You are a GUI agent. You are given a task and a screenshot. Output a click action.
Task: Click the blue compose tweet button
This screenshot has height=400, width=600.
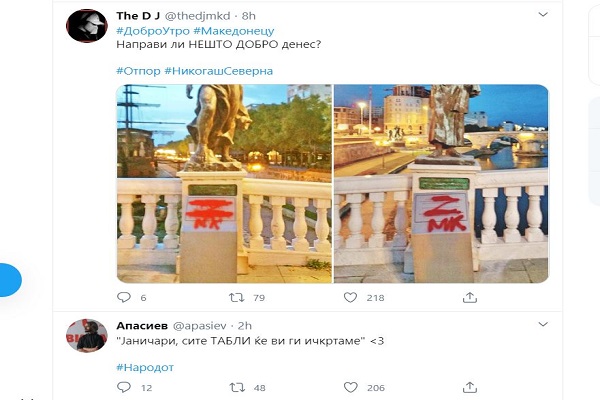pyautogui.click(x=10, y=279)
